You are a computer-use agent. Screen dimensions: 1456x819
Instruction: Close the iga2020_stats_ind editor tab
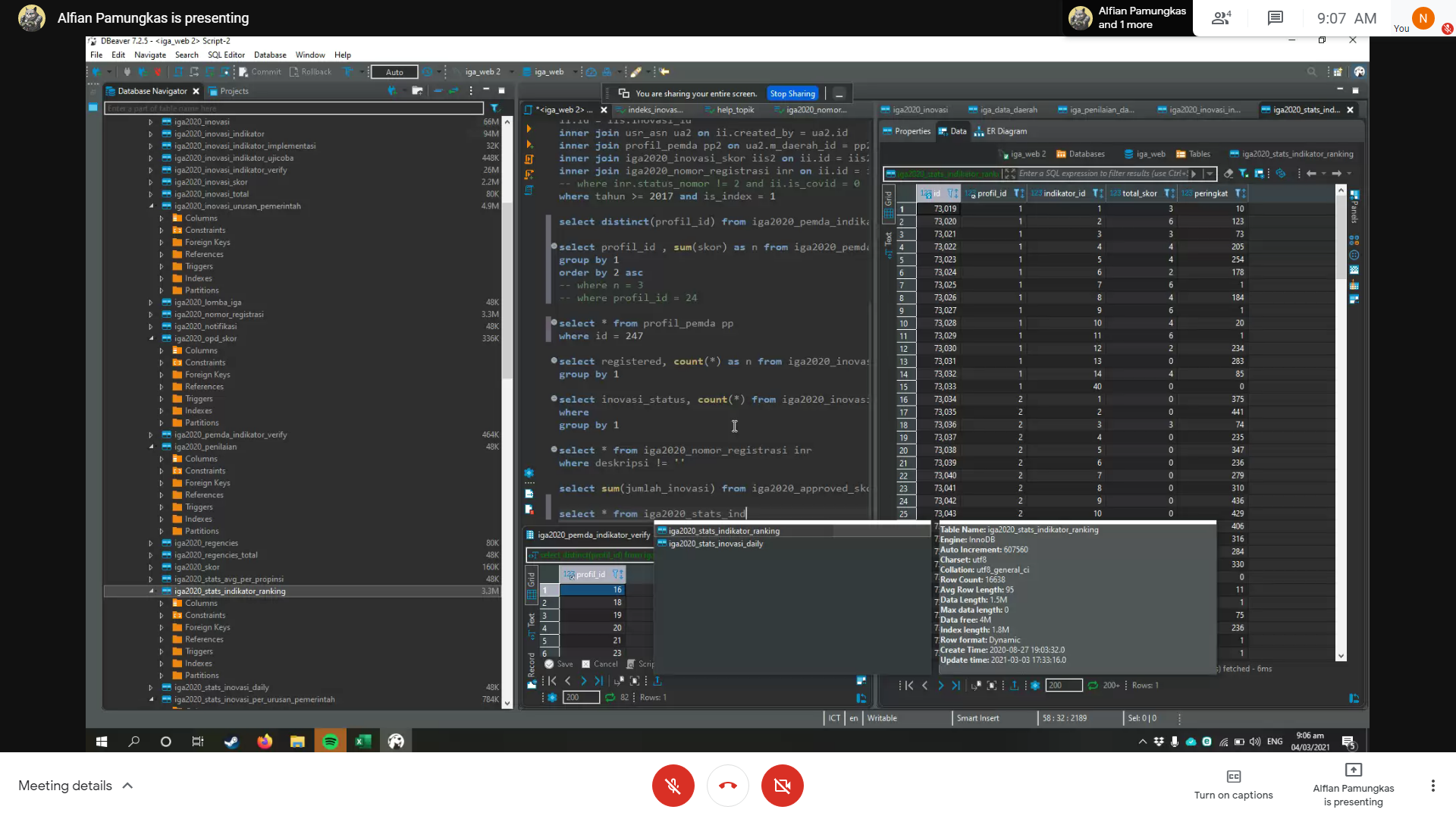(1350, 110)
